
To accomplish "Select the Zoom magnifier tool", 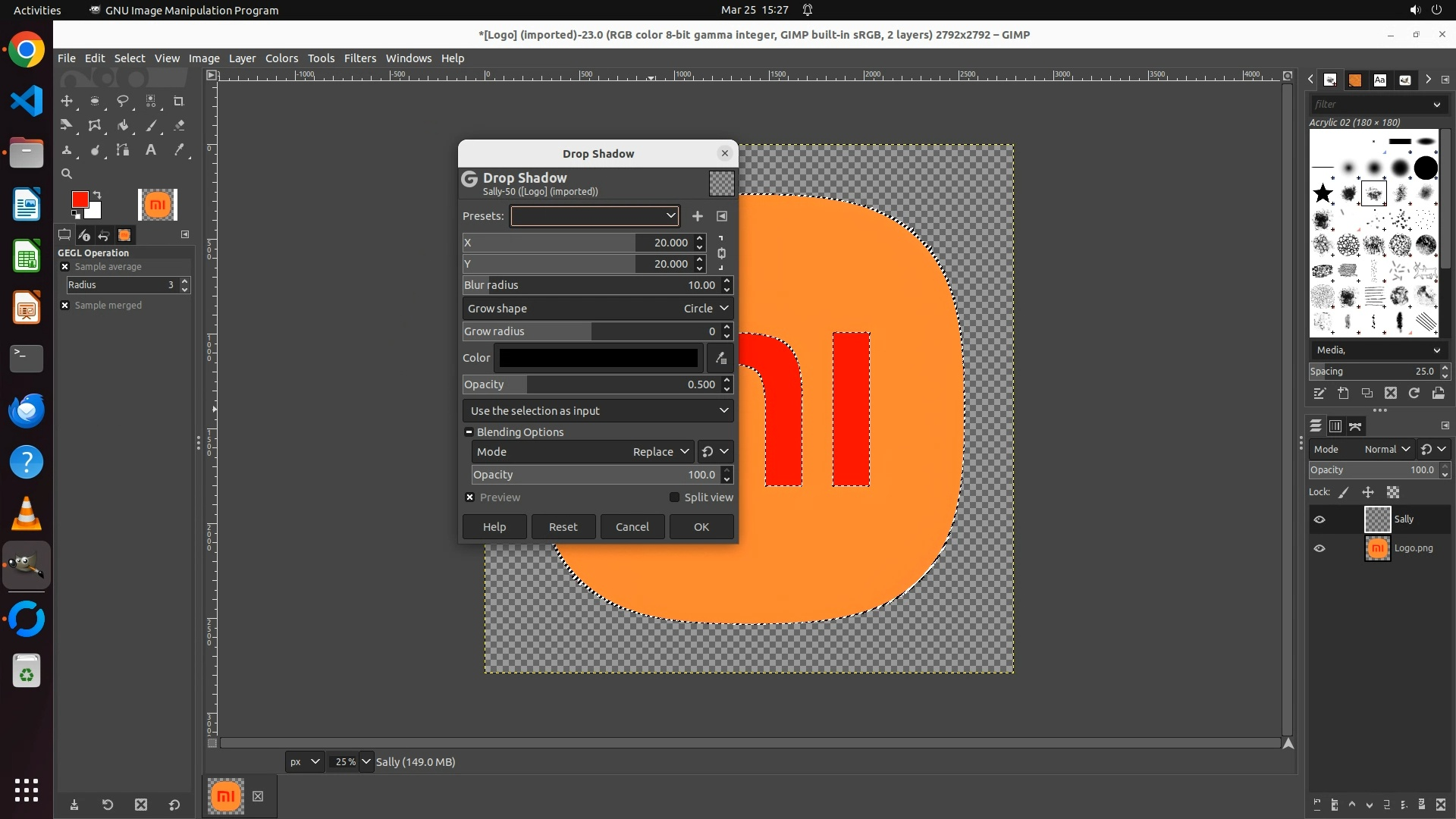I will (x=67, y=174).
